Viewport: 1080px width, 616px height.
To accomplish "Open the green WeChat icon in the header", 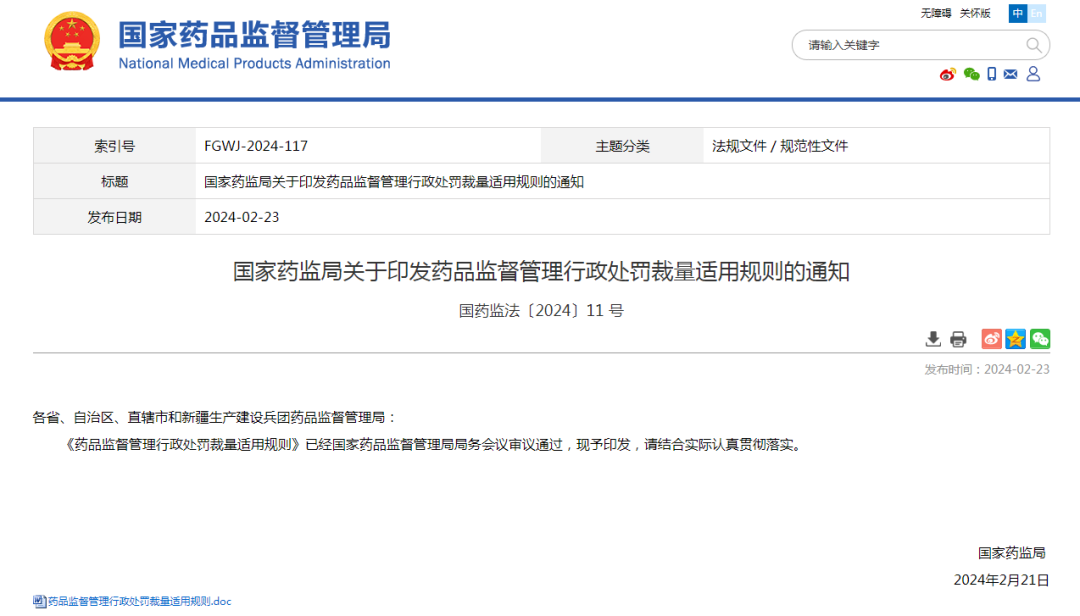I will [971, 74].
